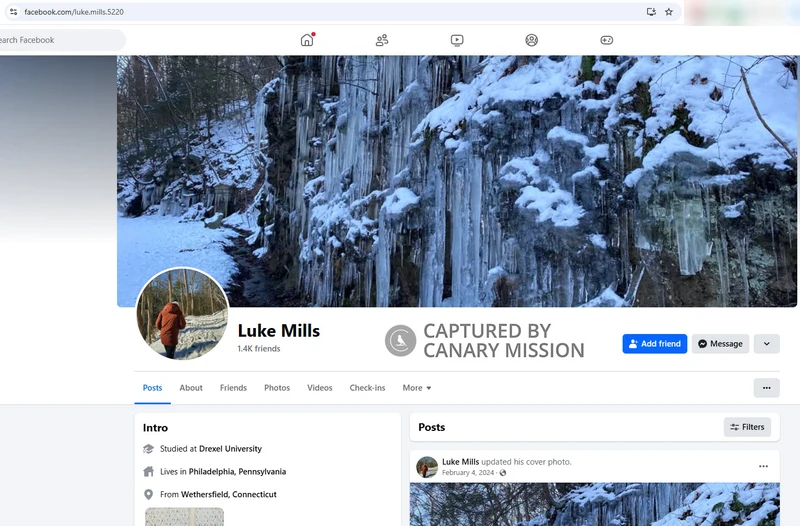This screenshot has width=800, height=526.
Task: Switch to the Friends tab
Action: (233, 388)
